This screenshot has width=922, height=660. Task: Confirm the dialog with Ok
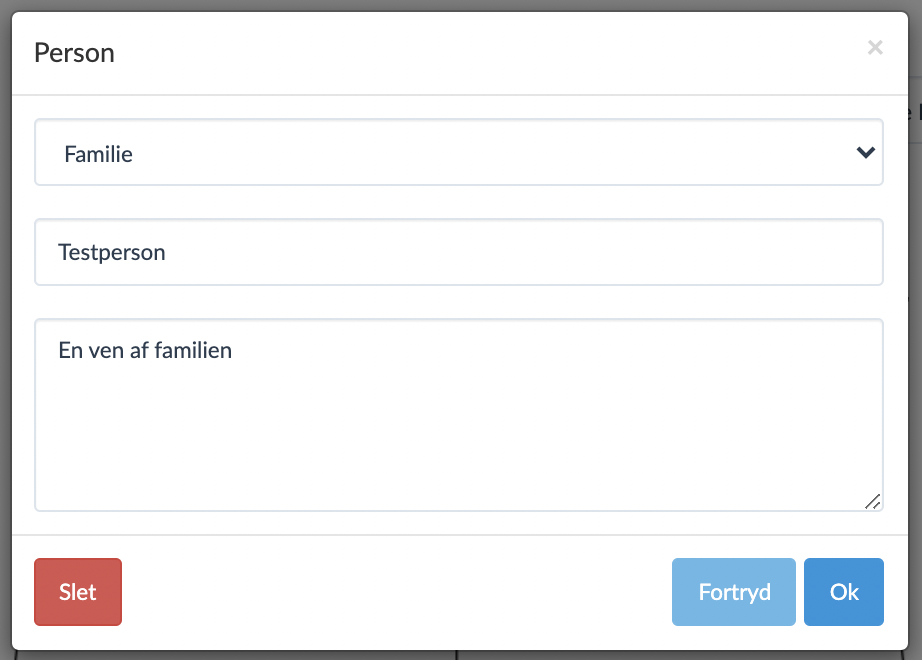tap(844, 592)
